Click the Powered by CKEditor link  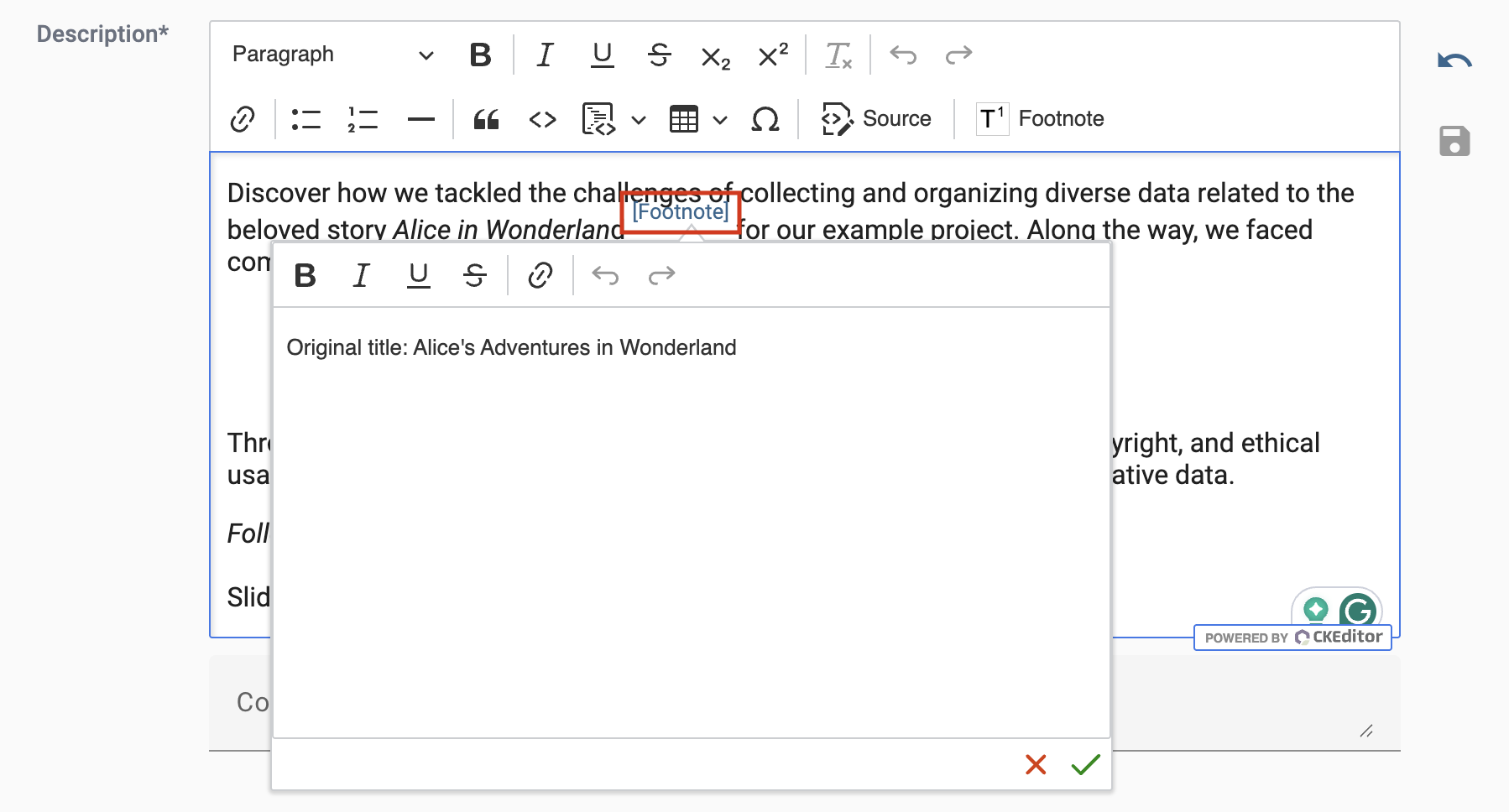pos(1292,638)
